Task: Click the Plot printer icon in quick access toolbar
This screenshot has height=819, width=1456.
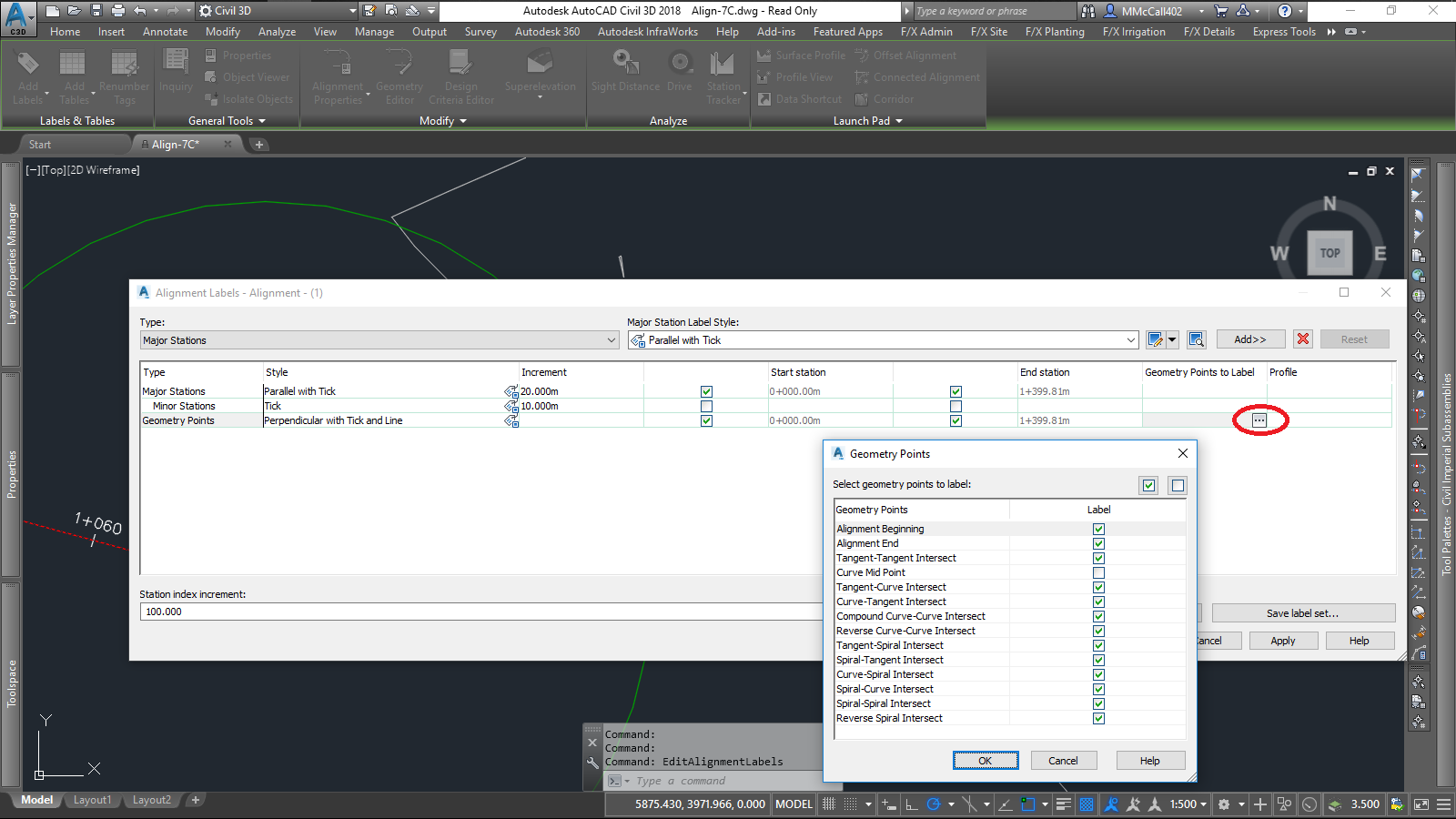Action: coord(118,11)
